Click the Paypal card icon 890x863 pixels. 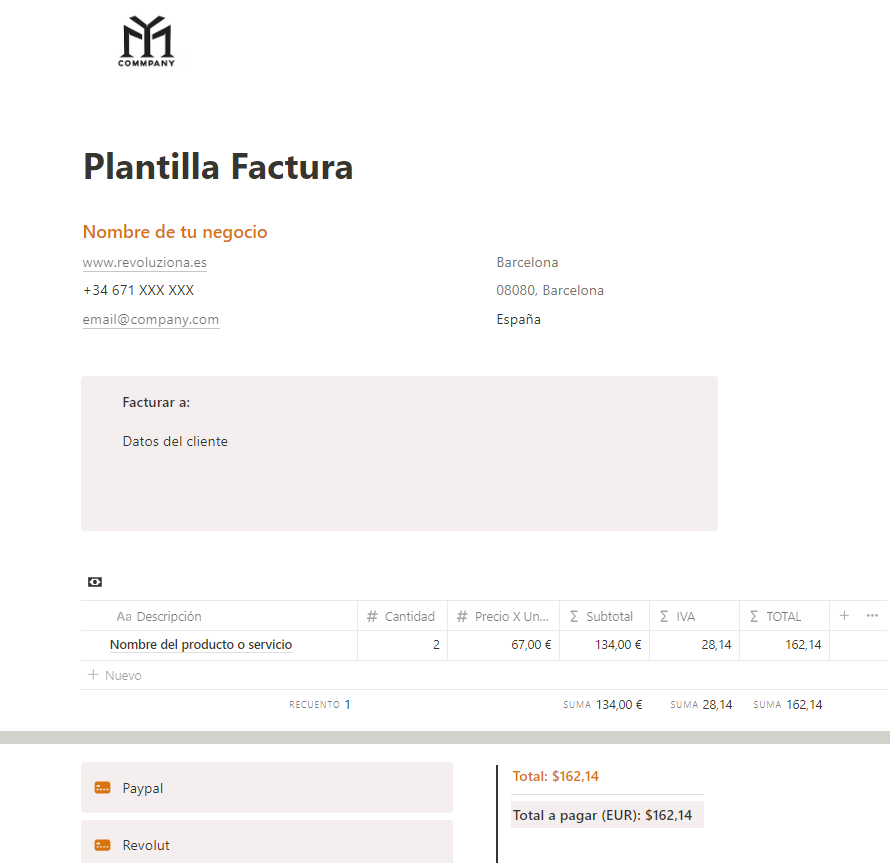point(103,788)
